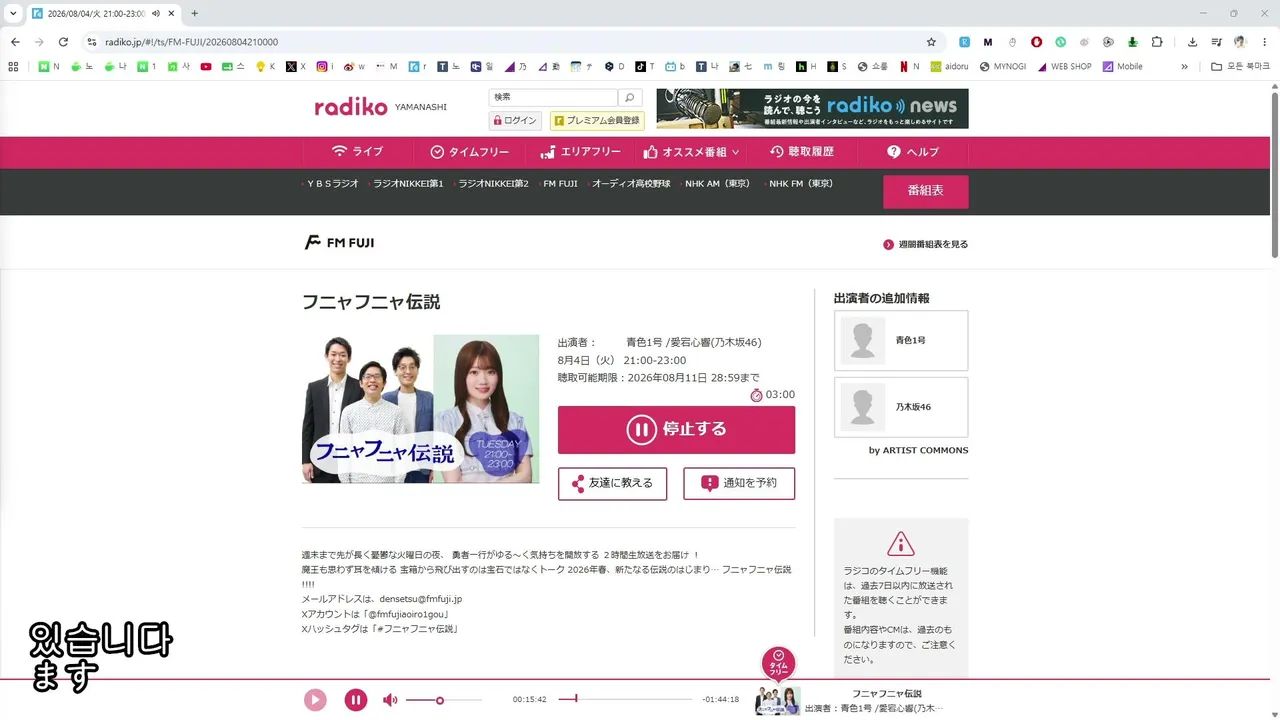Image resolution: width=1280 pixels, height=720 pixels.
Task: Open 乃木坂46 performer card
Action: point(901,407)
